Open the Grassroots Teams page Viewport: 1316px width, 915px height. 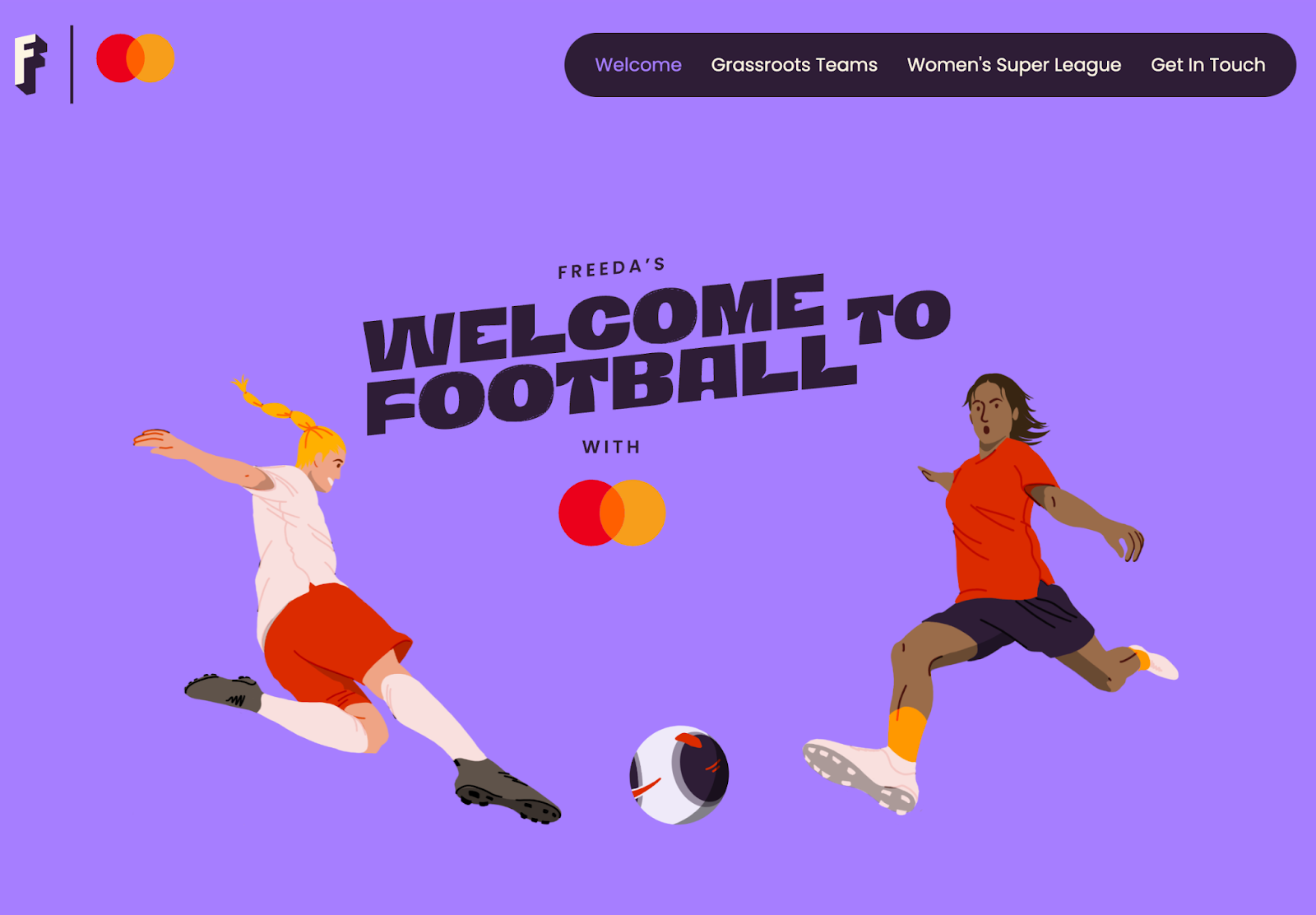794,65
